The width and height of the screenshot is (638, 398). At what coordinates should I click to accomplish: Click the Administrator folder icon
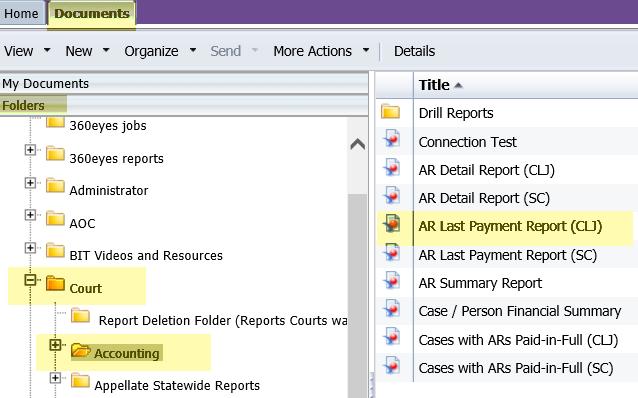(x=55, y=186)
